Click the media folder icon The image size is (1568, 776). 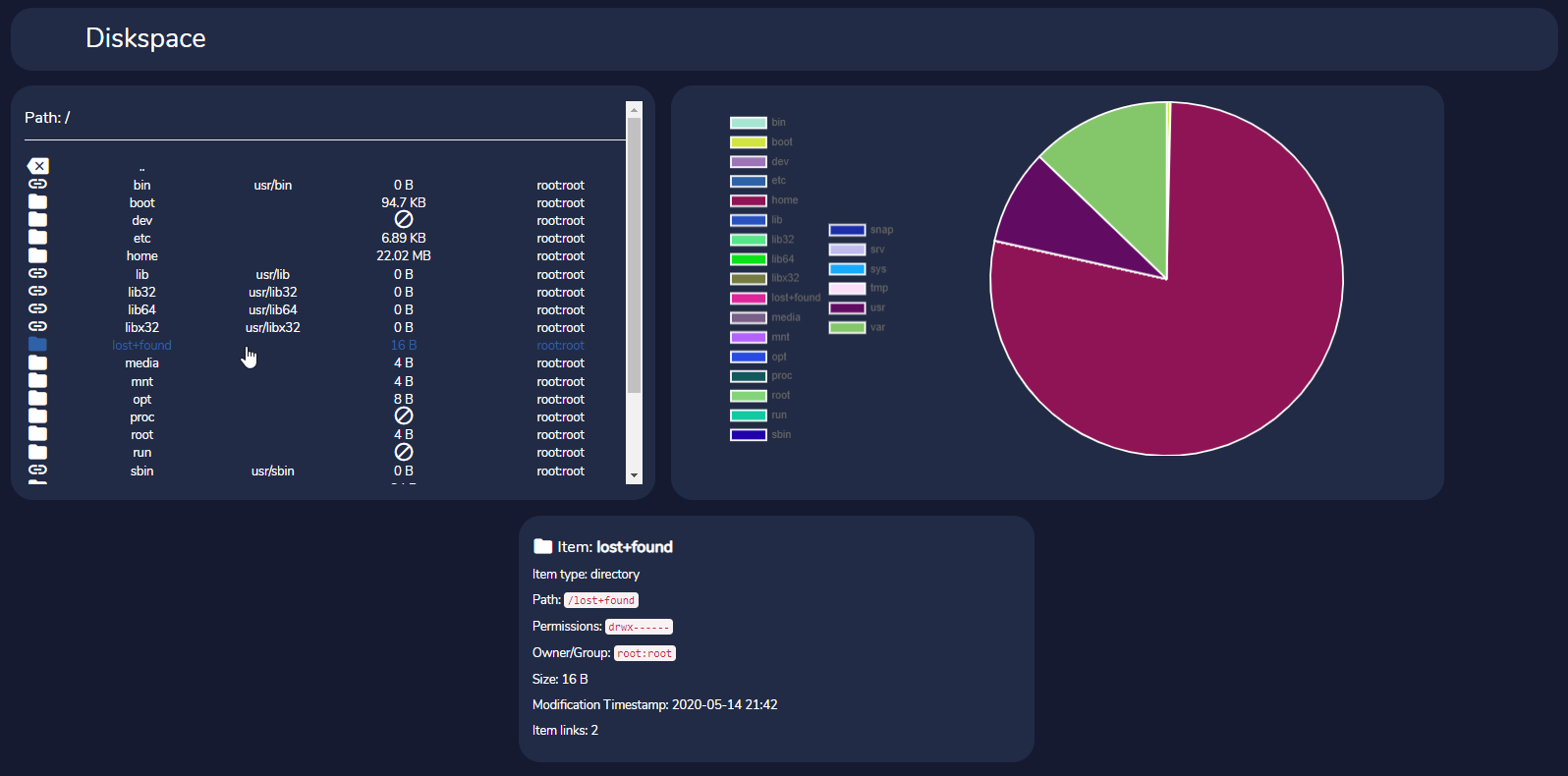click(37, 362)
